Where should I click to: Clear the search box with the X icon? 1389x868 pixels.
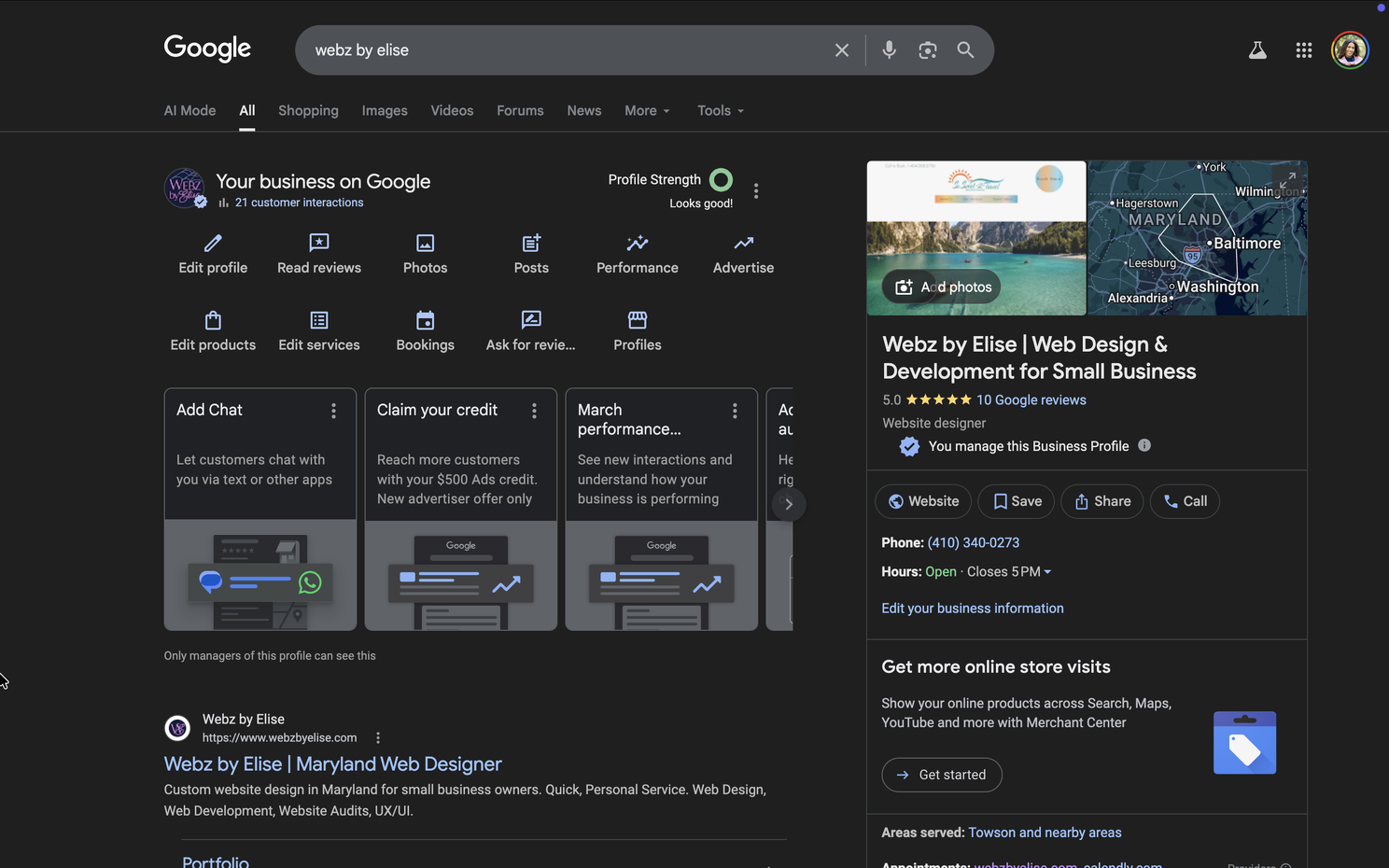coord(841,50)
